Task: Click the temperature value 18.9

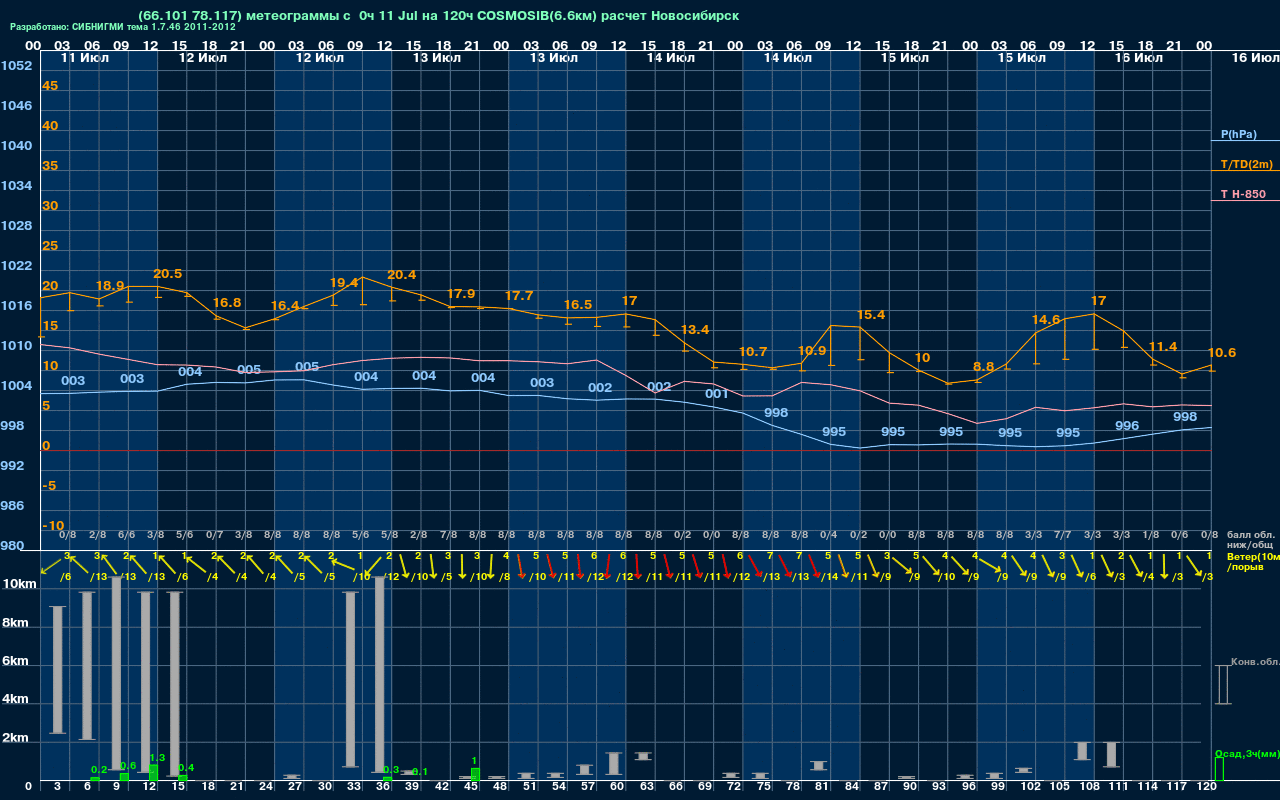Action: click(x=110, y=286)
